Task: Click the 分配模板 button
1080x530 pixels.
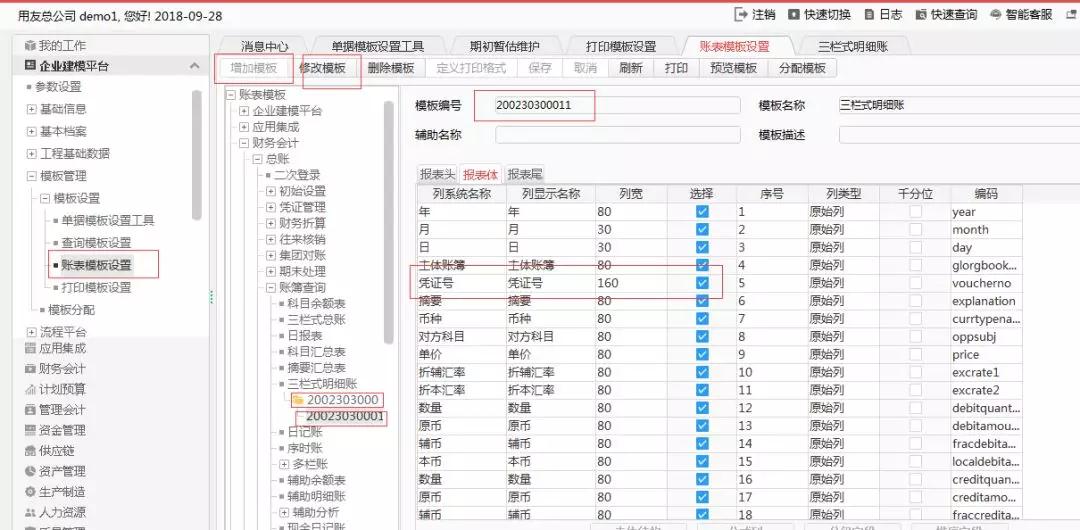Action: click(802, 68)
